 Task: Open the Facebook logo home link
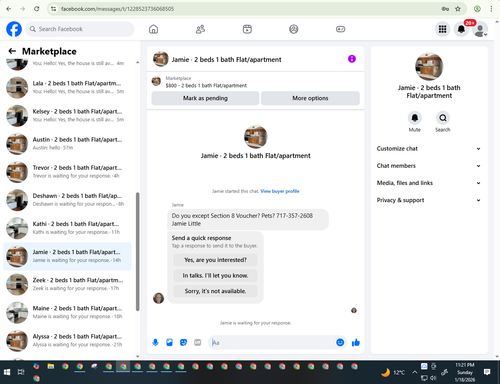pyautogui.click(x=14, y=29)
